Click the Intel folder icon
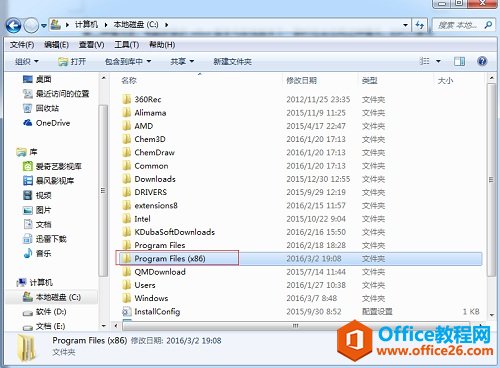Image resolution: width=500 pixels, height=368 pixels. 127,219
